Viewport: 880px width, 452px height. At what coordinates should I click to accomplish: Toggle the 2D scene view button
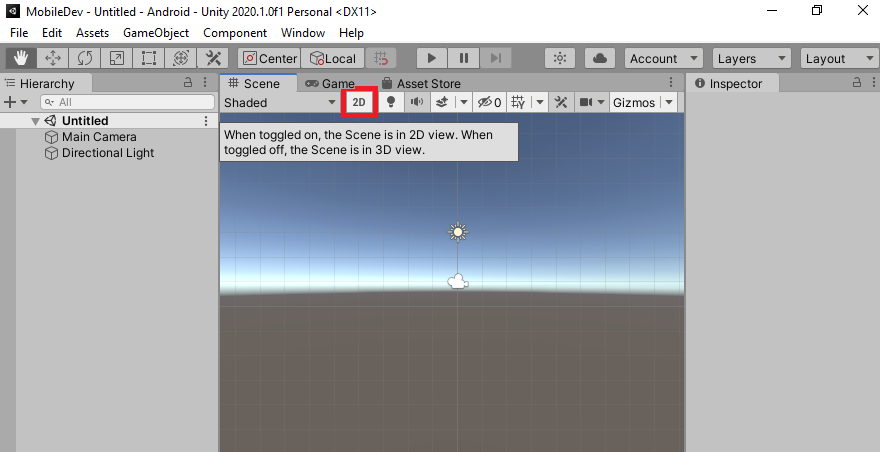point(359,102)
